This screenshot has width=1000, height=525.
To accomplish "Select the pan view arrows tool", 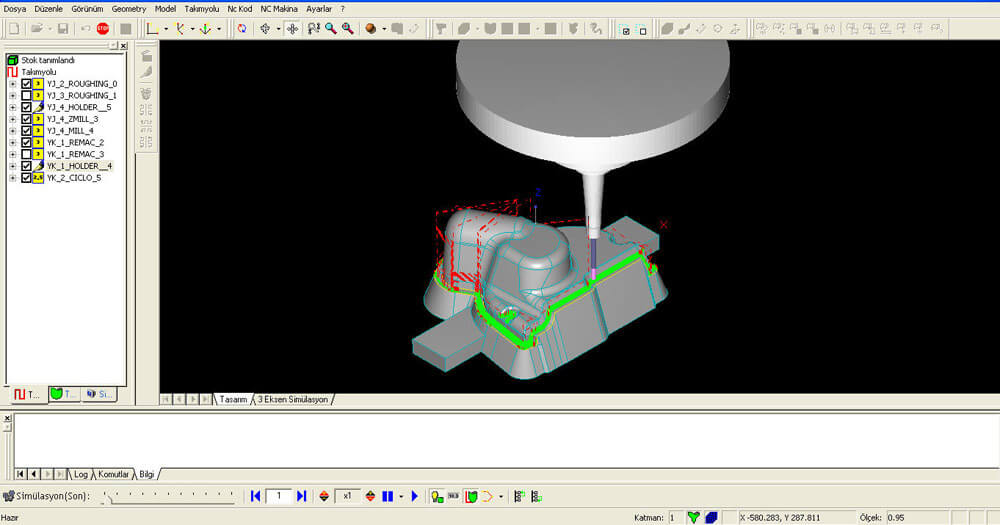I will [x=292, y=28].
